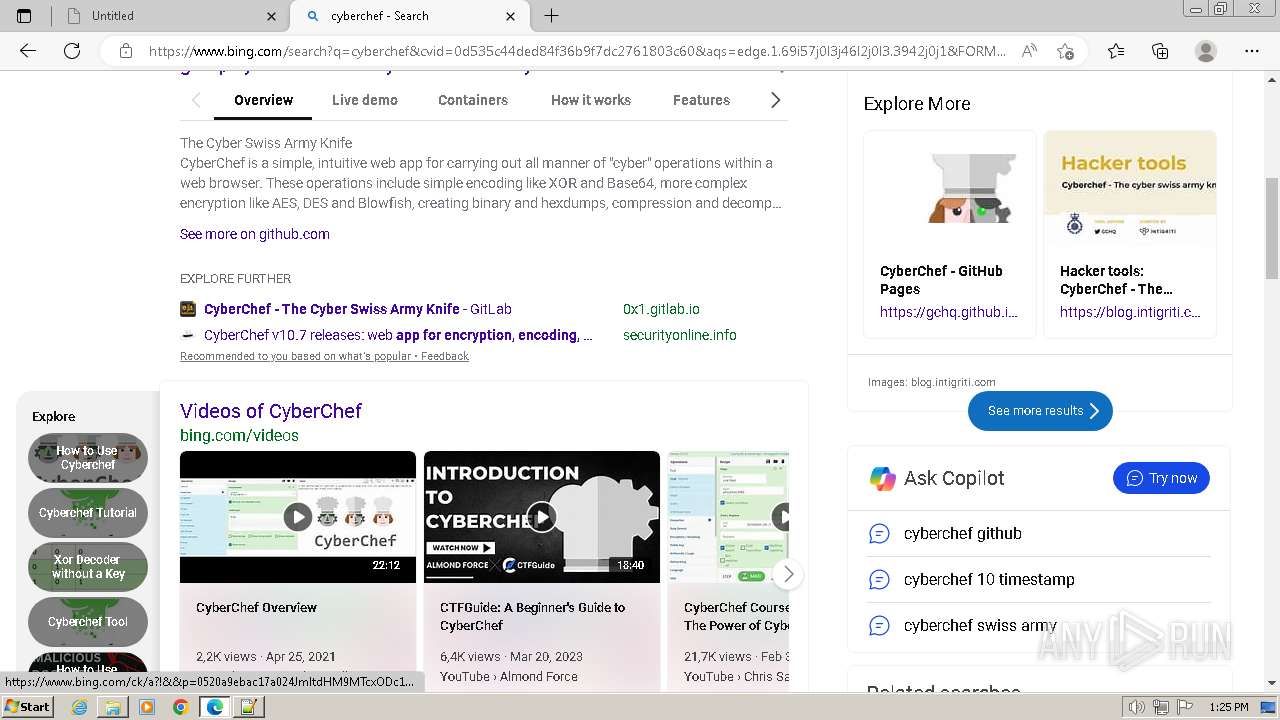The image size is (1280, 720).
Task: Add this page to favorites star icon
Action: click(x=1065, y=51)
